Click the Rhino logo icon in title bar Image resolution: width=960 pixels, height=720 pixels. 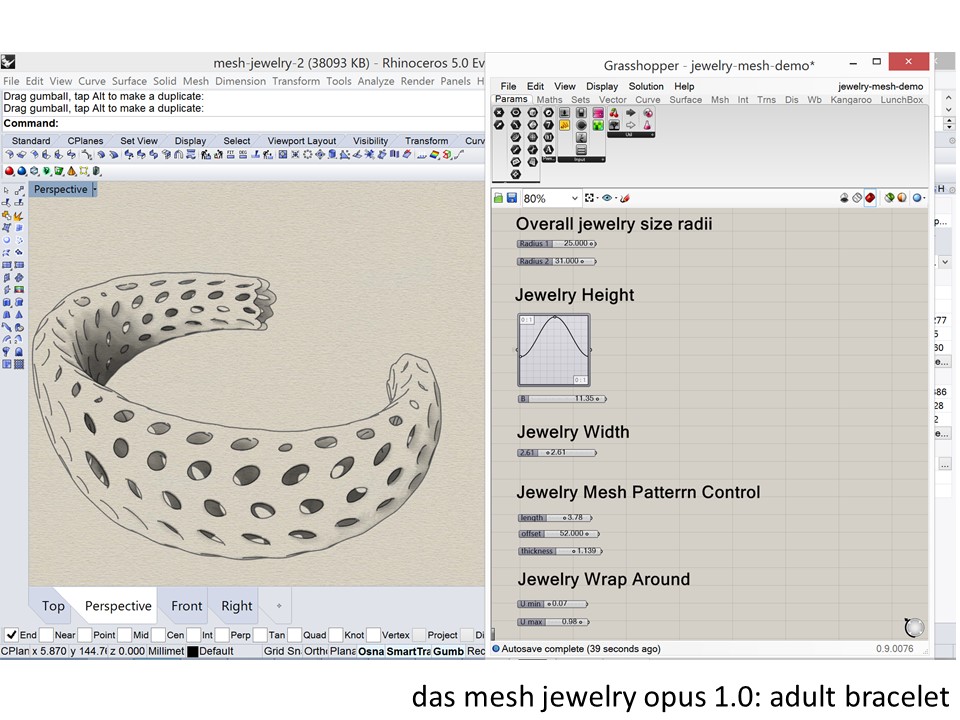pos(8,63)
